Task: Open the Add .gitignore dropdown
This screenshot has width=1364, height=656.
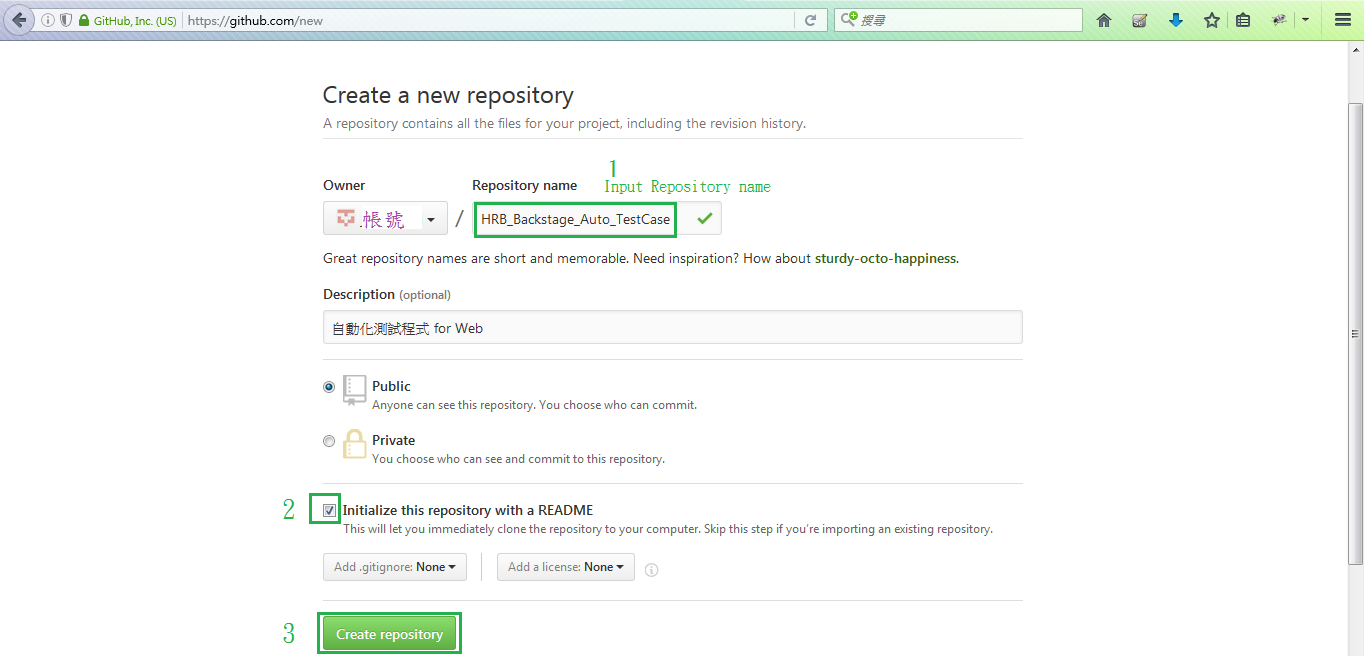Action: click(x=394, y=566)
